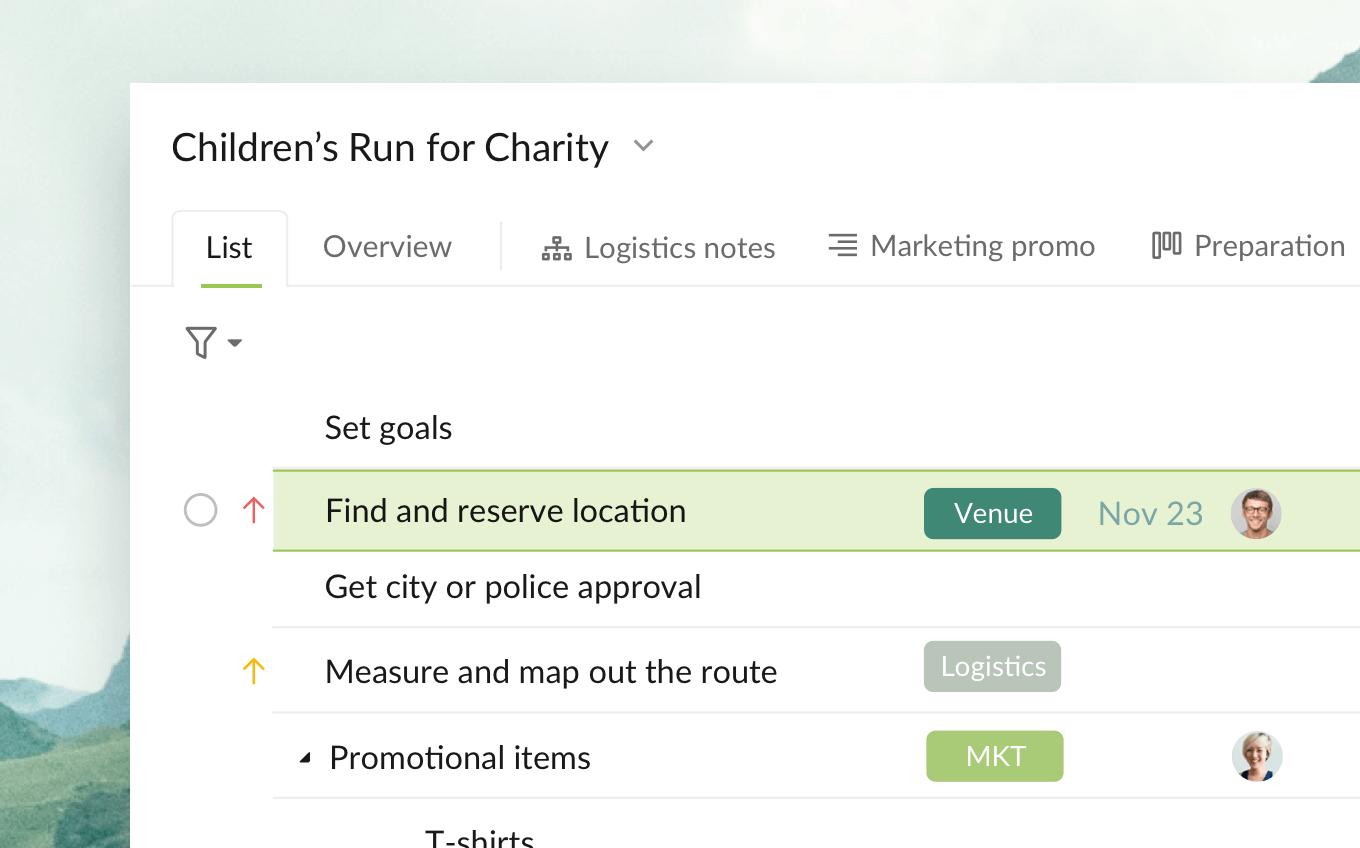Image resolution: width=1360 pixels, height=848 pixels.
Task: Click the Preparation board icon
Action: click(1166, 245)
